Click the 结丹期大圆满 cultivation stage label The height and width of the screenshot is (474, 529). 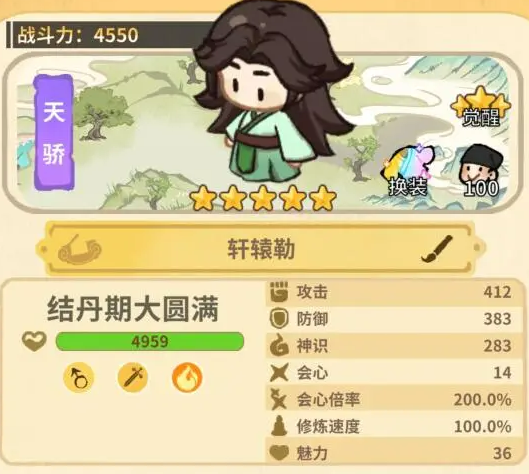(133, 309)
